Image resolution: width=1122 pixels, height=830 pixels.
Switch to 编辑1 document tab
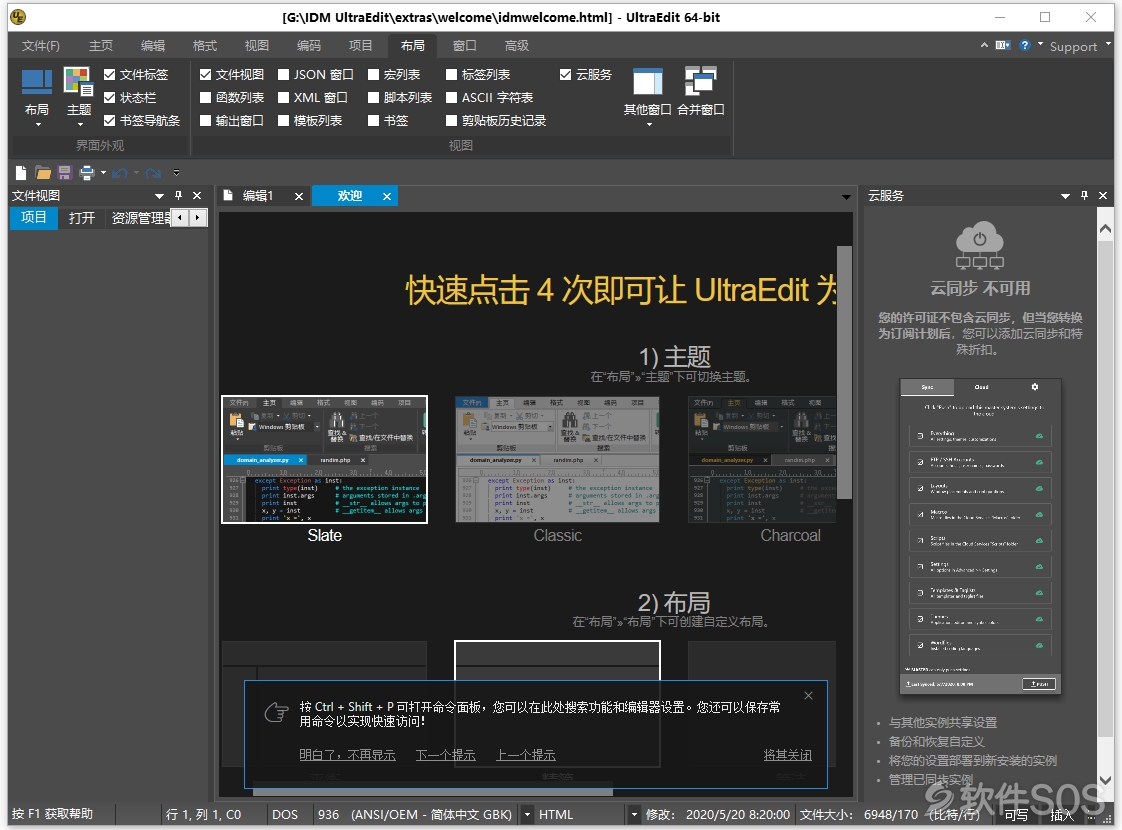(258, 196)
